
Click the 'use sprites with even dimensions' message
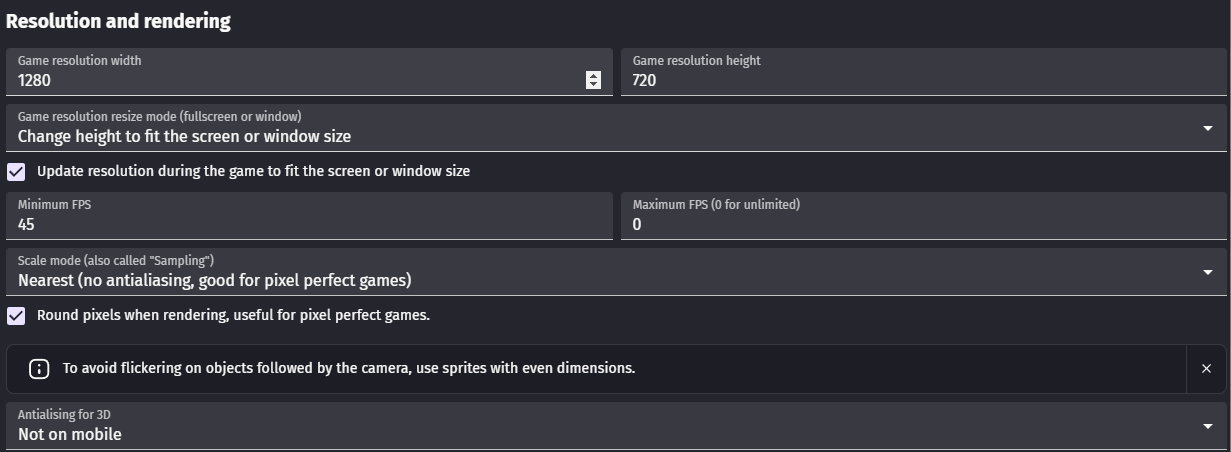[x=349, y=368]
